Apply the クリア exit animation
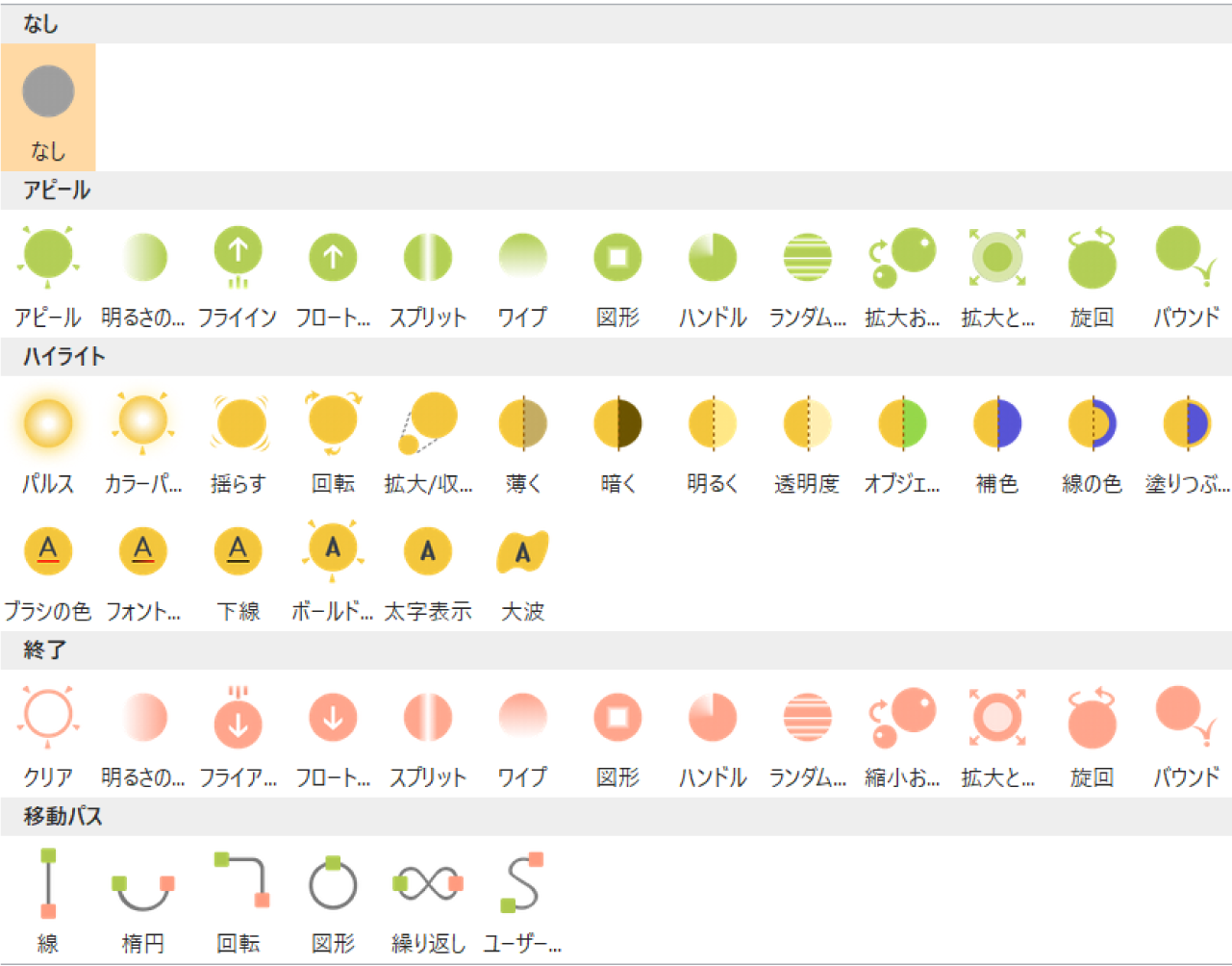 pyautogui.click(x=48, y=717)
